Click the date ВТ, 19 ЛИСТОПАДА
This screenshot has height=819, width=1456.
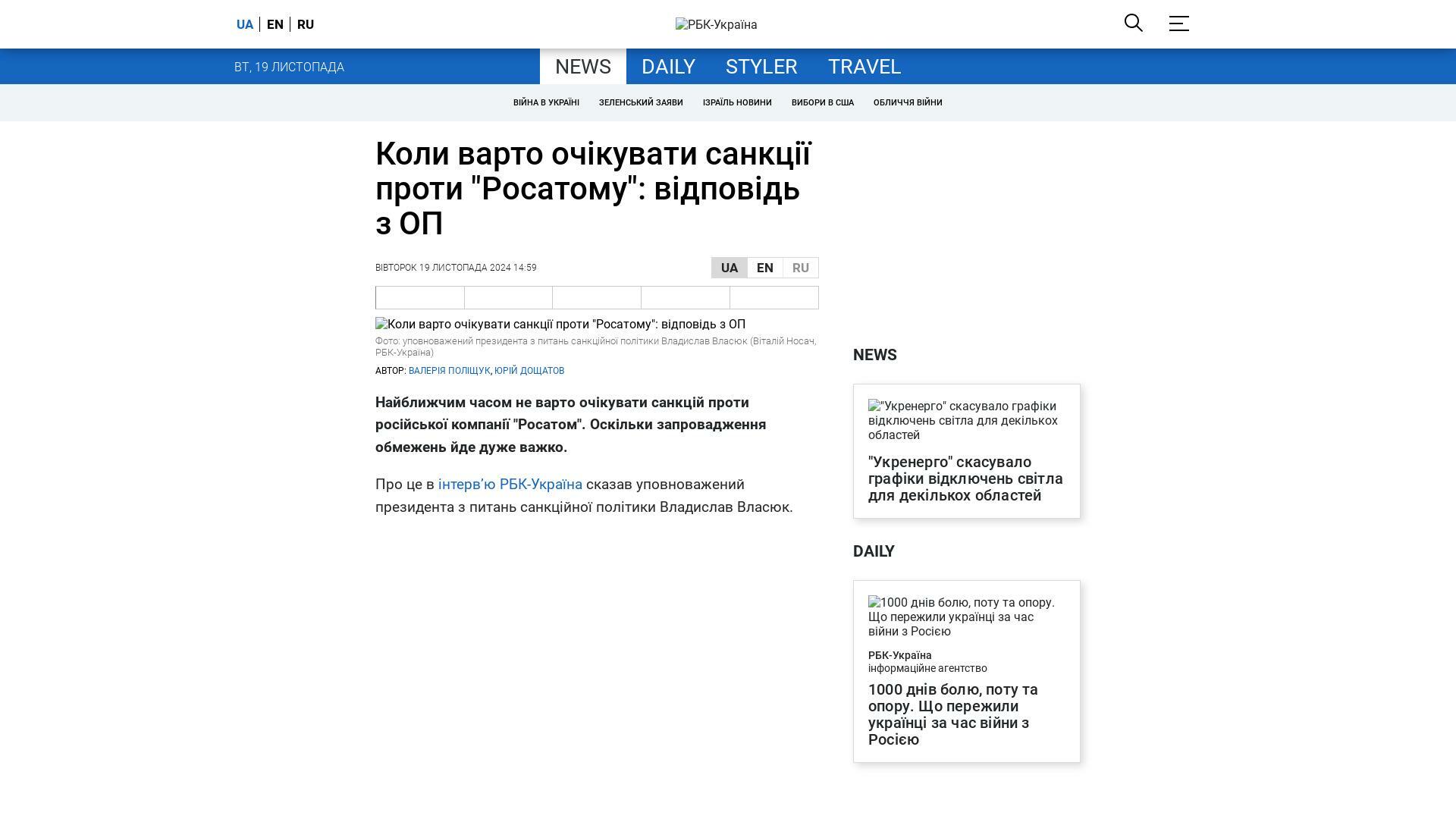tap(289, 67)
